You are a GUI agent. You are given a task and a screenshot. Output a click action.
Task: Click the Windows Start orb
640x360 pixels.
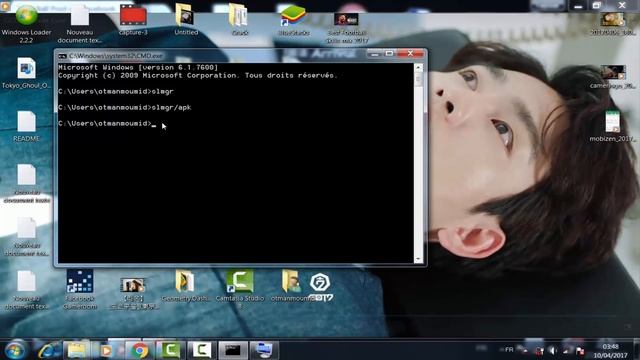point(15,350)
